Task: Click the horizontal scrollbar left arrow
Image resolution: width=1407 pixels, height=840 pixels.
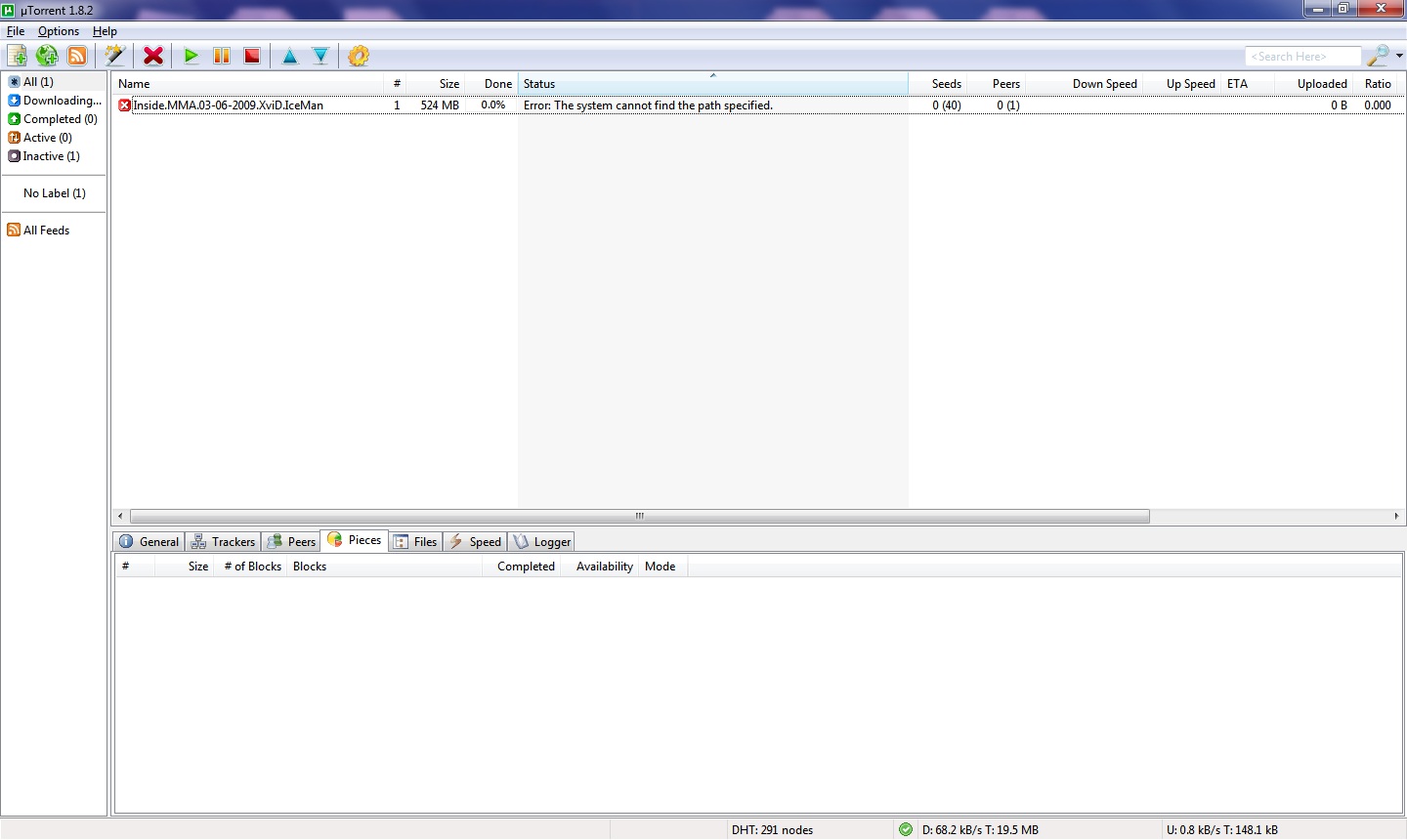Action: click(x=120, y=516)
